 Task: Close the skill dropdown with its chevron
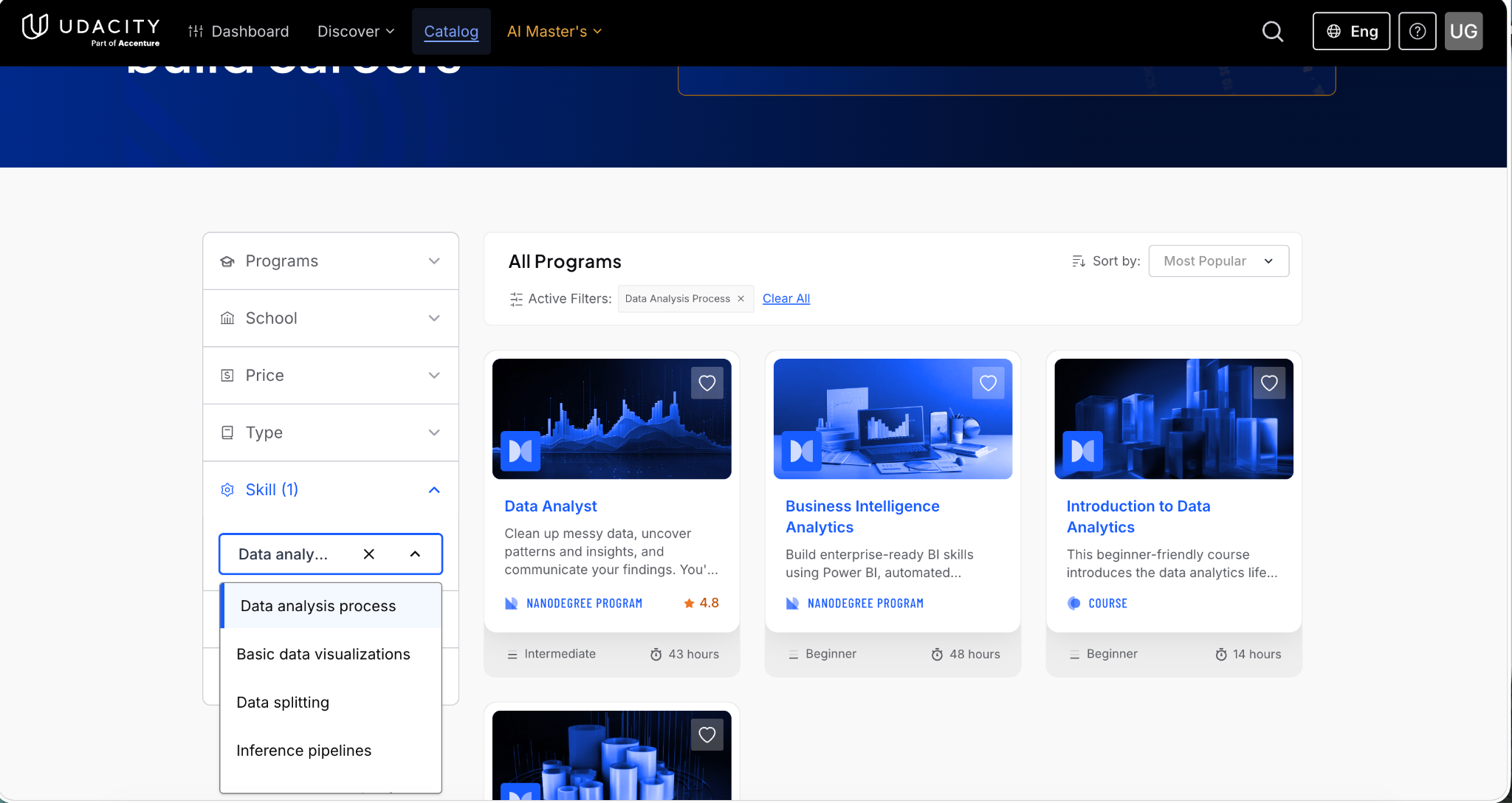point(416,554)
